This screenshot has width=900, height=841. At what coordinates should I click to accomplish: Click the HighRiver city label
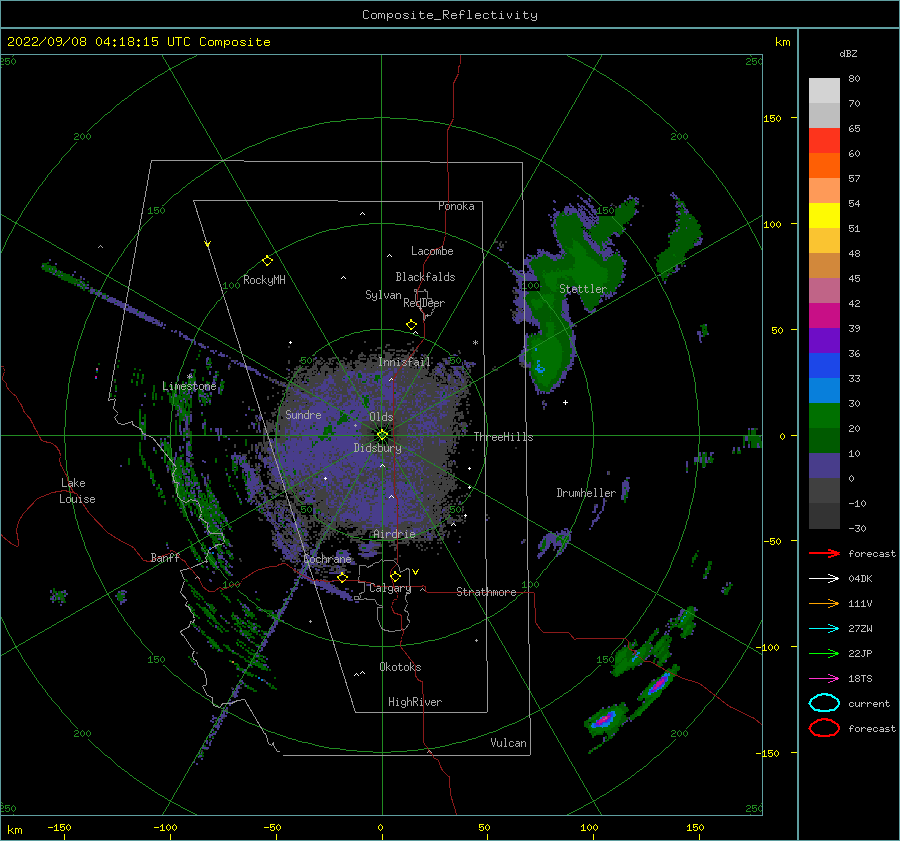pos(415,702)
